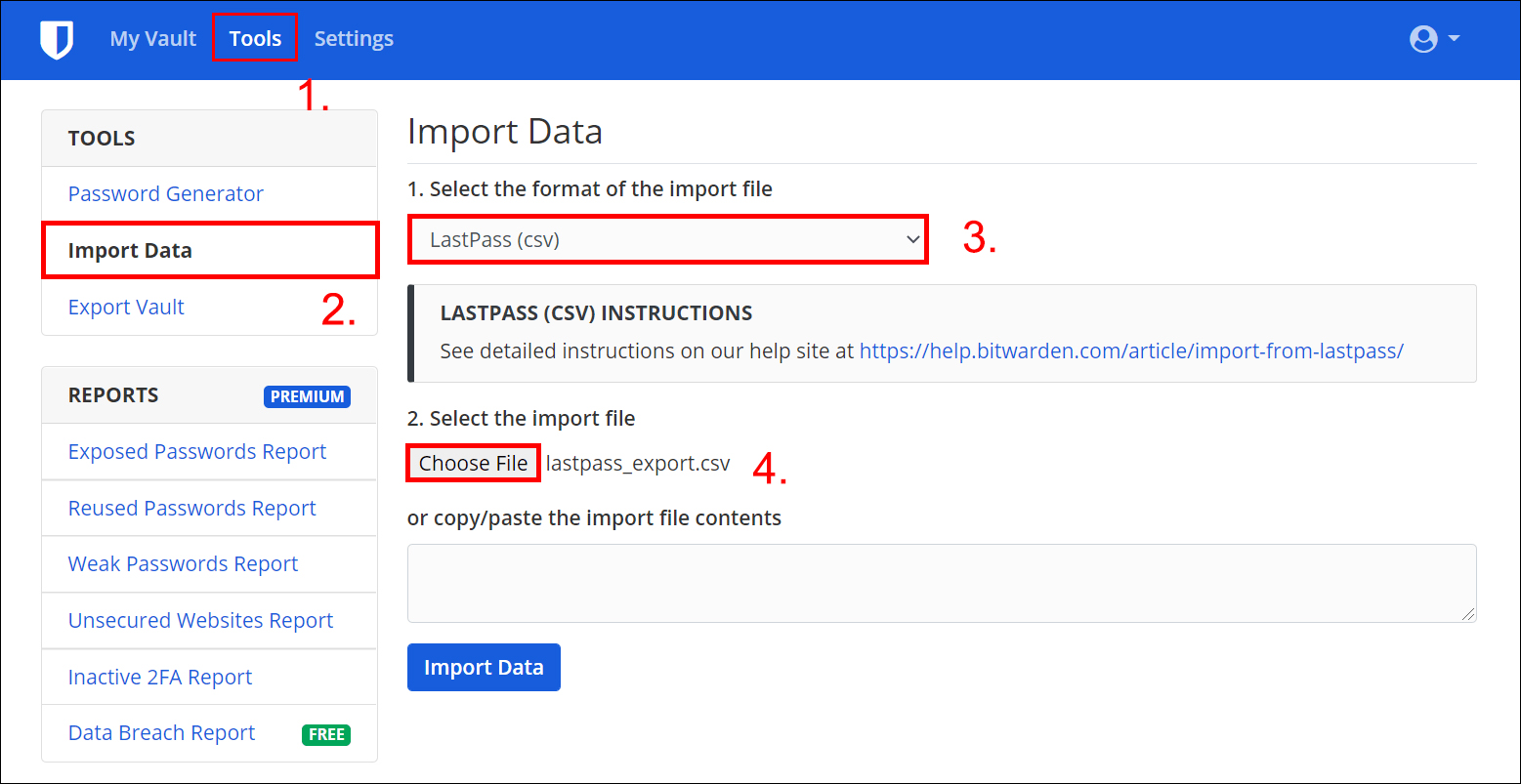Open the My Vault tab
Image resolution: width=1521 pixels, height=784 pixels.
153,39
